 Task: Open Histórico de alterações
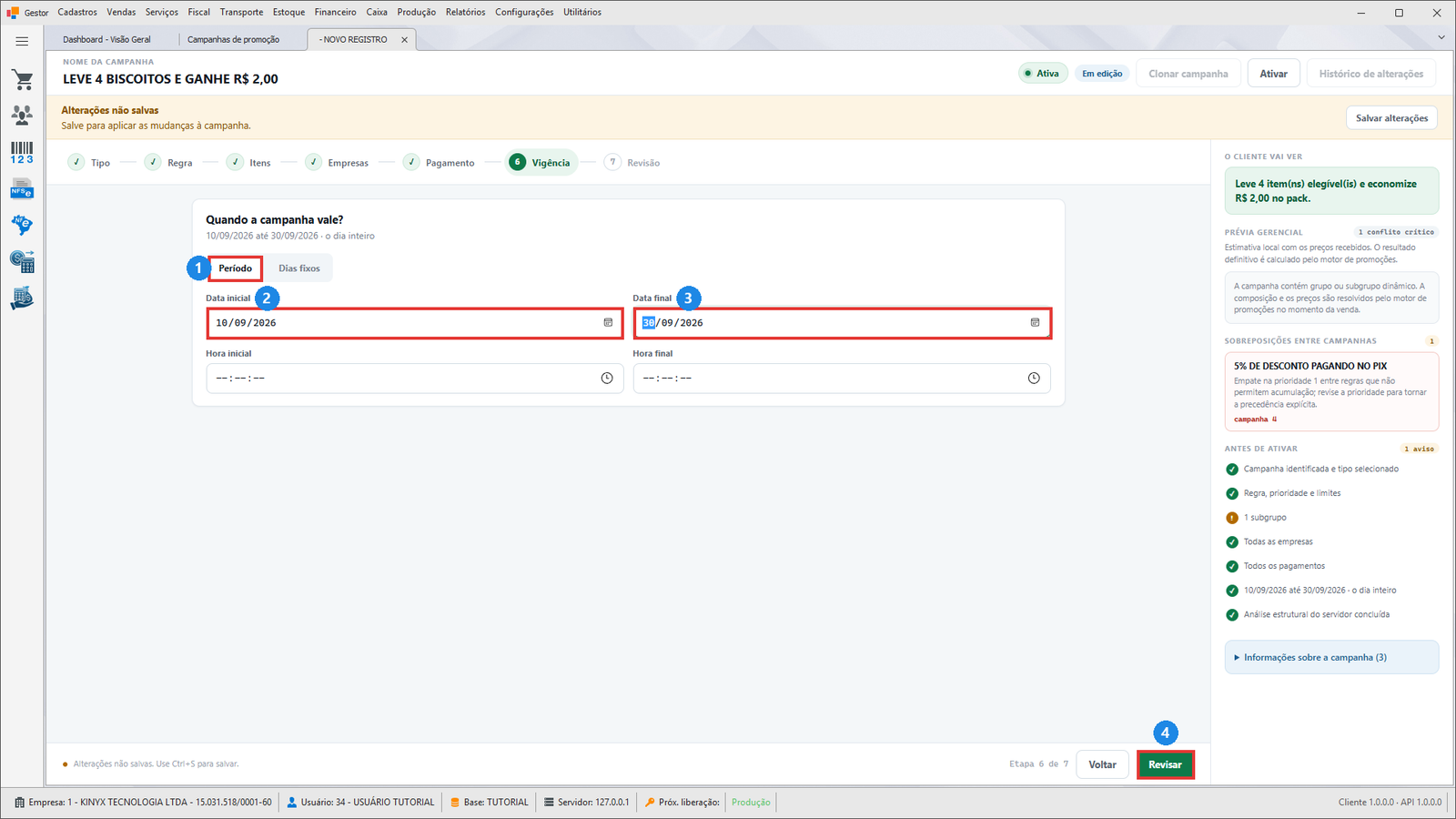(x=1371, y=74)
